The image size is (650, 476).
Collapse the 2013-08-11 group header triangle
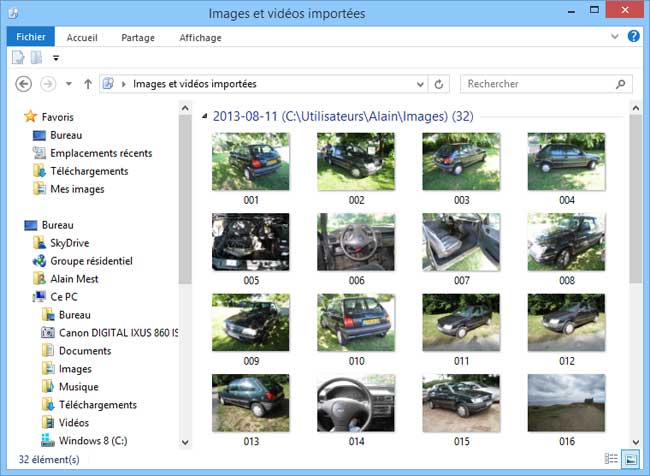click(204, 116)
